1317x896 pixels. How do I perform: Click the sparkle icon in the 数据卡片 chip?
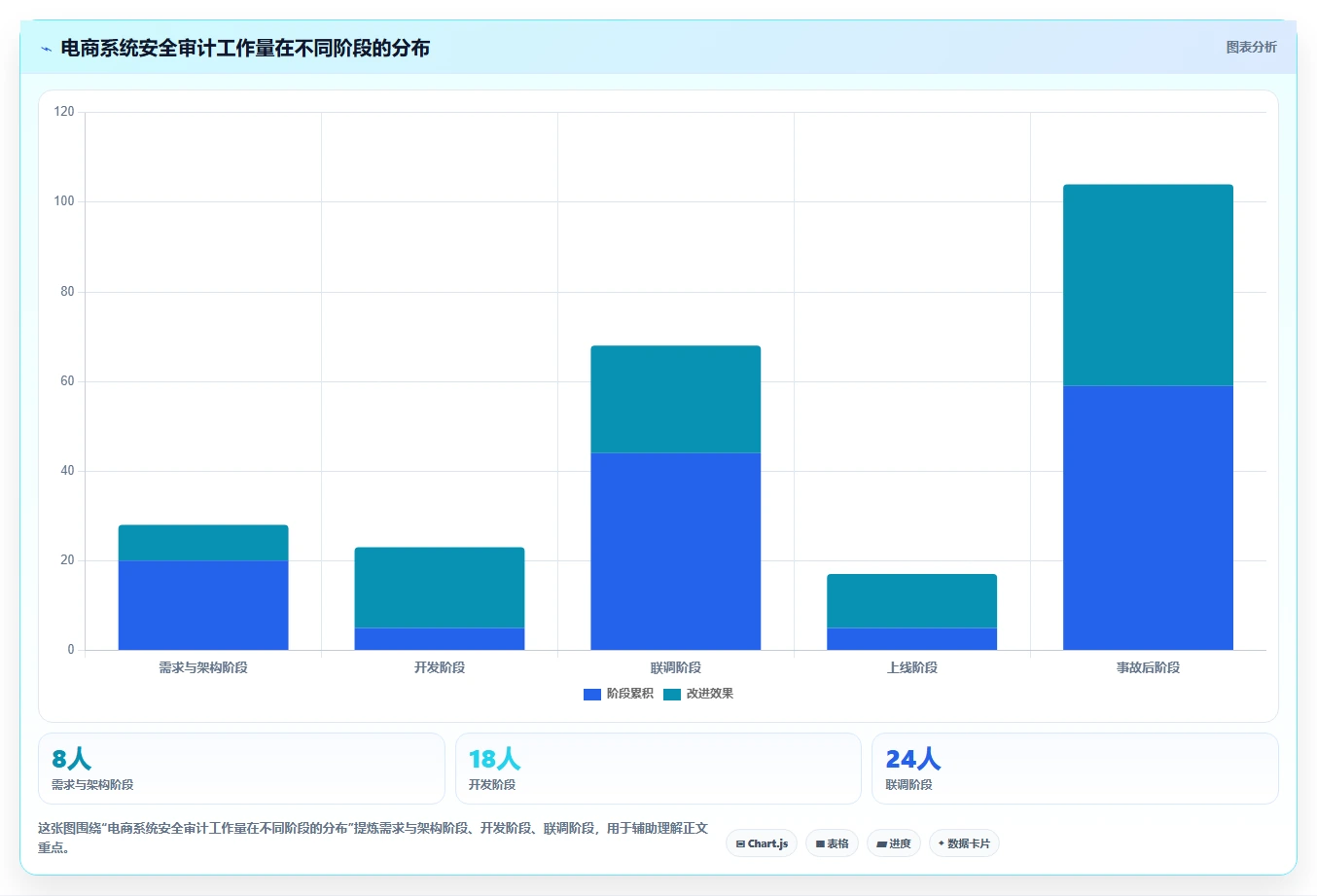click(x=942, y=843)
